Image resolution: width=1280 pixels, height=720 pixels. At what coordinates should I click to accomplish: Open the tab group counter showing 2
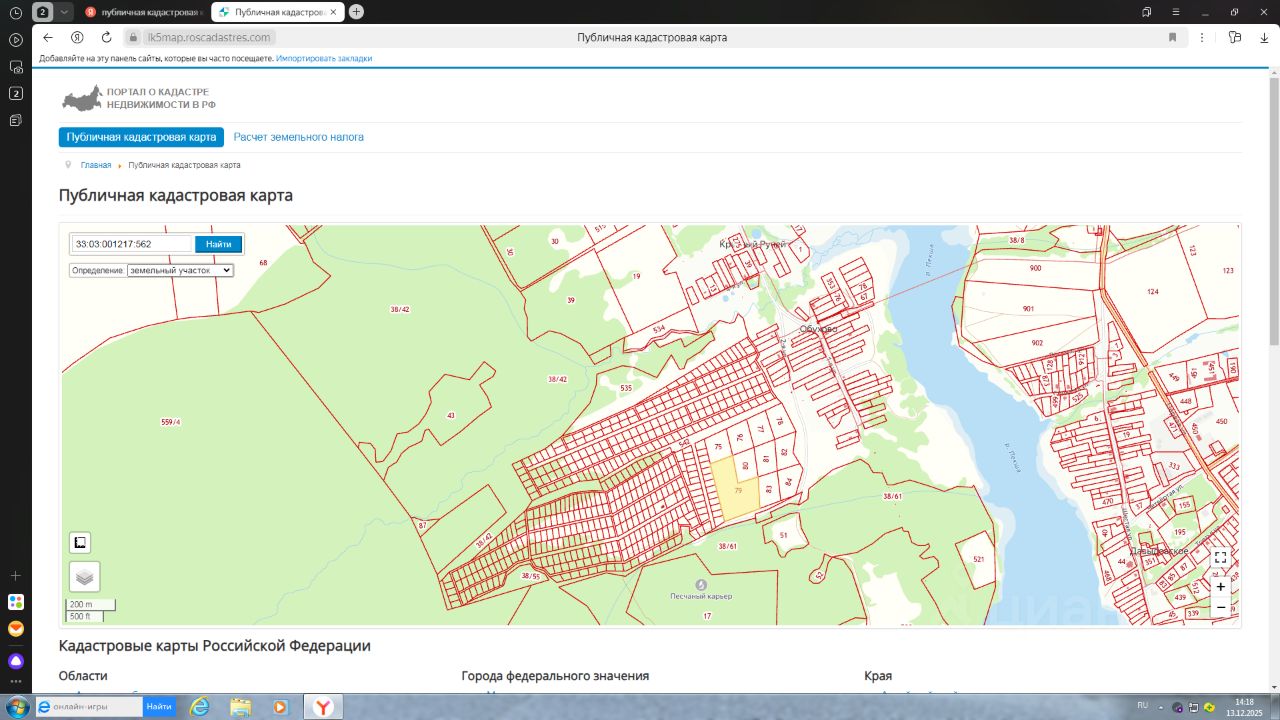point(43,12)
